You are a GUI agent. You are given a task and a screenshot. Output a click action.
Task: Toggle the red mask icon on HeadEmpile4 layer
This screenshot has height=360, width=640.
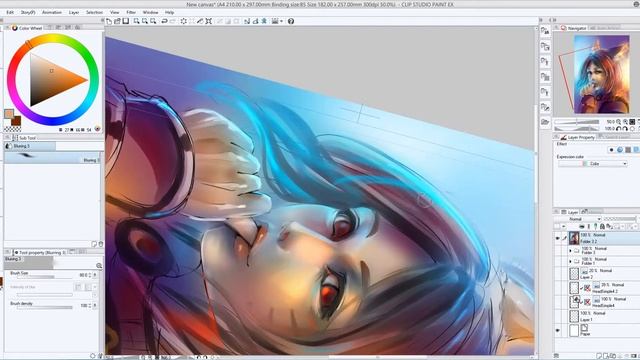587,302
